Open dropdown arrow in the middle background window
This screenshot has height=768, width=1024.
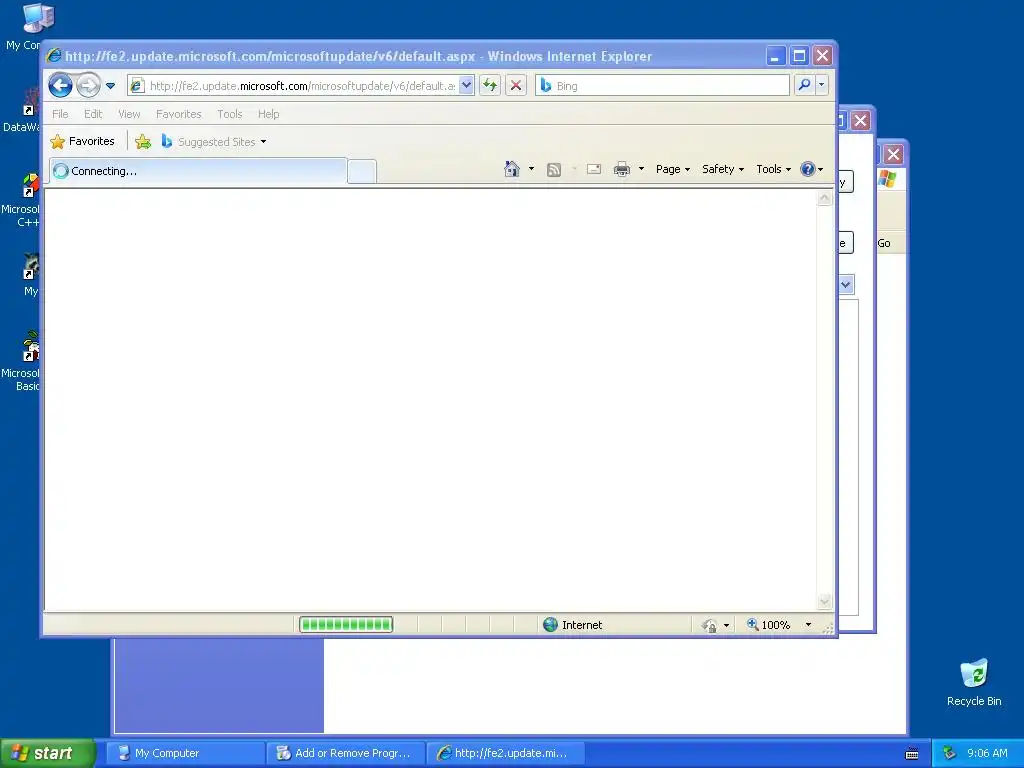click(846, 285)
